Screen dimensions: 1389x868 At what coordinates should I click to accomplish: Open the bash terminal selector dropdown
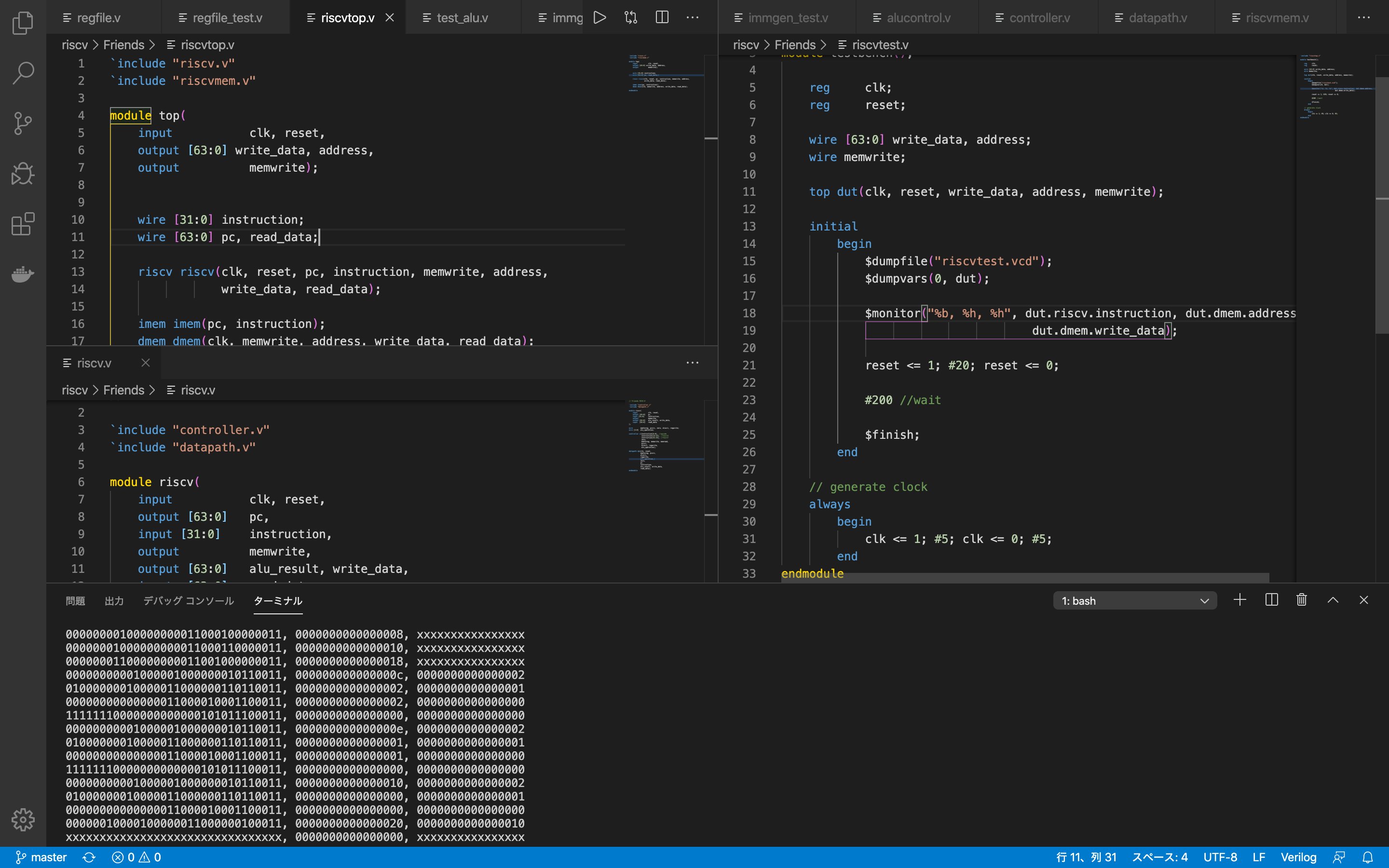[x=1135, y=600]
